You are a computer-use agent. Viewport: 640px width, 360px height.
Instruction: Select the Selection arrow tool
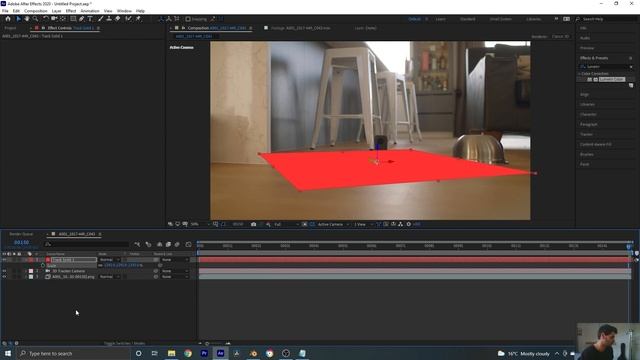pyautogui.click(x=18, y=19)
